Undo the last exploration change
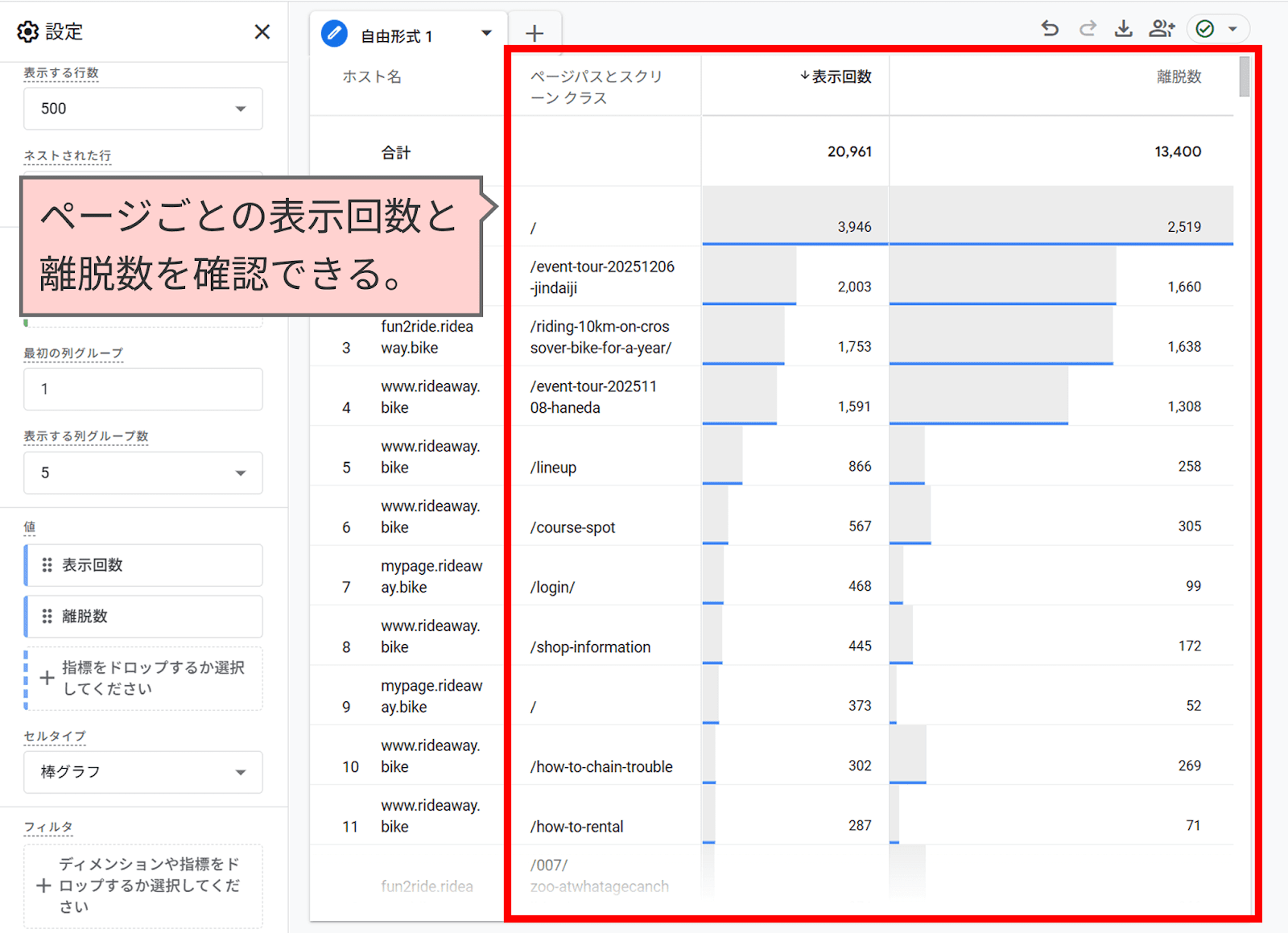The image size is (1288, 933). pos(1050,27)
